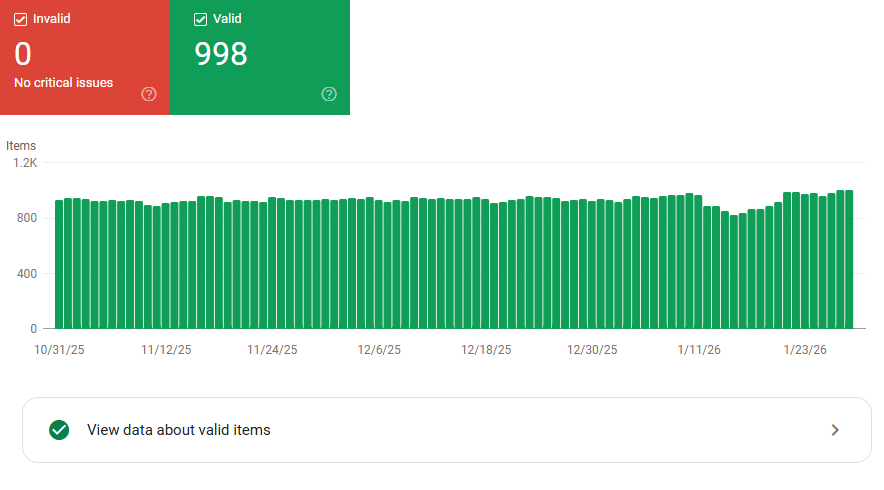Viewport: 884px width, 490px height.
Task: Click the last bar in the chart
Action: [x=849, y=259]
